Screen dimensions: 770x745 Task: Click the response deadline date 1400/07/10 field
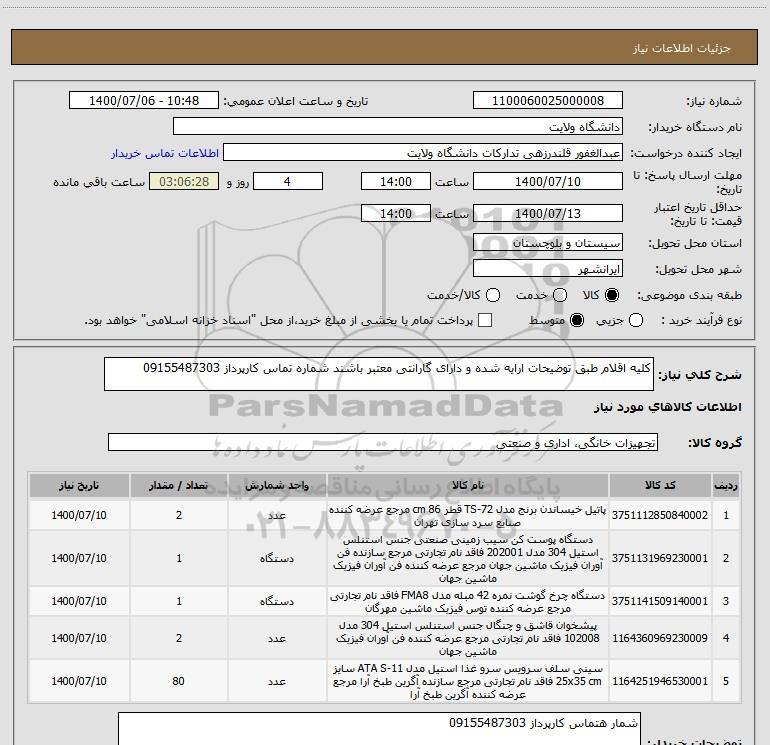(548, 181)
